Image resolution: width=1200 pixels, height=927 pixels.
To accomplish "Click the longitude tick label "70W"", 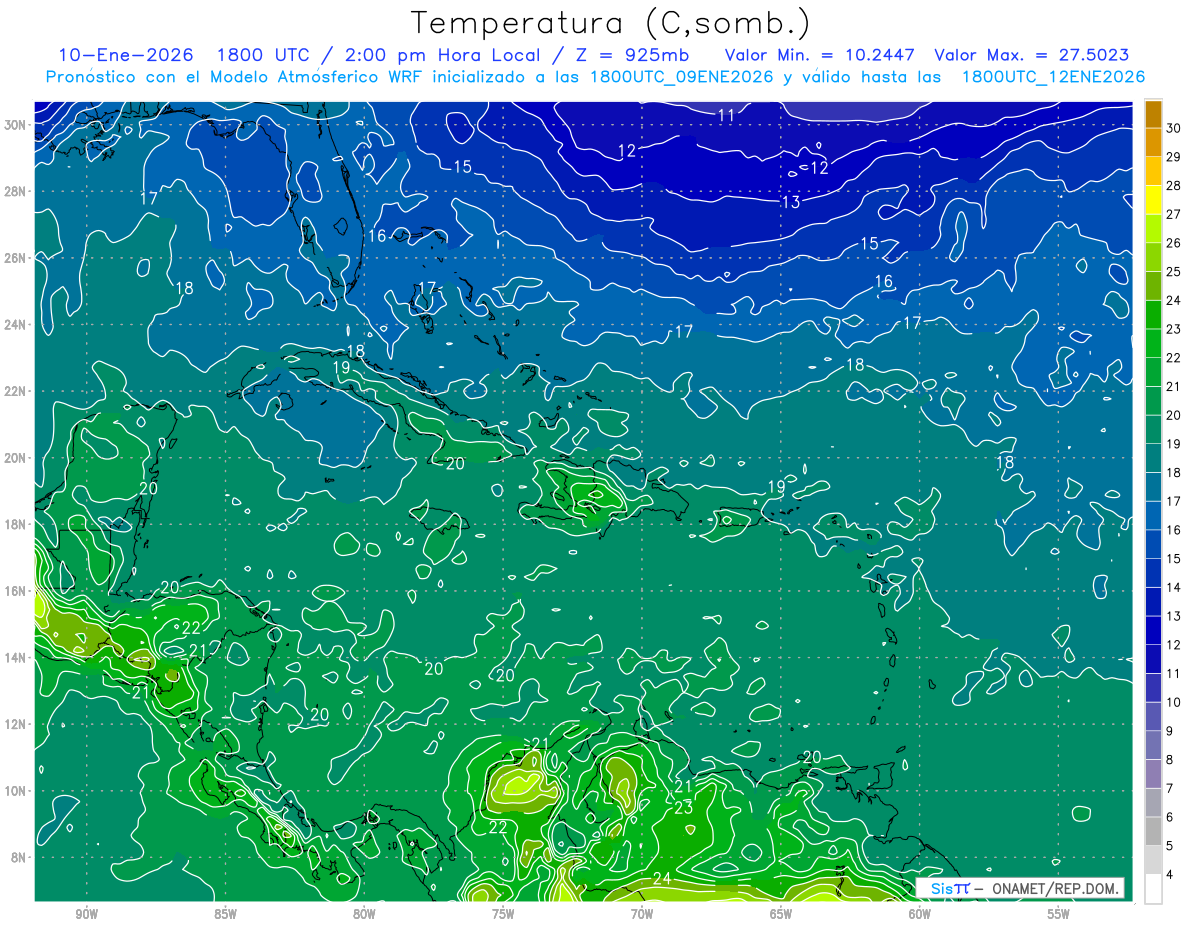I will [642, 914].
